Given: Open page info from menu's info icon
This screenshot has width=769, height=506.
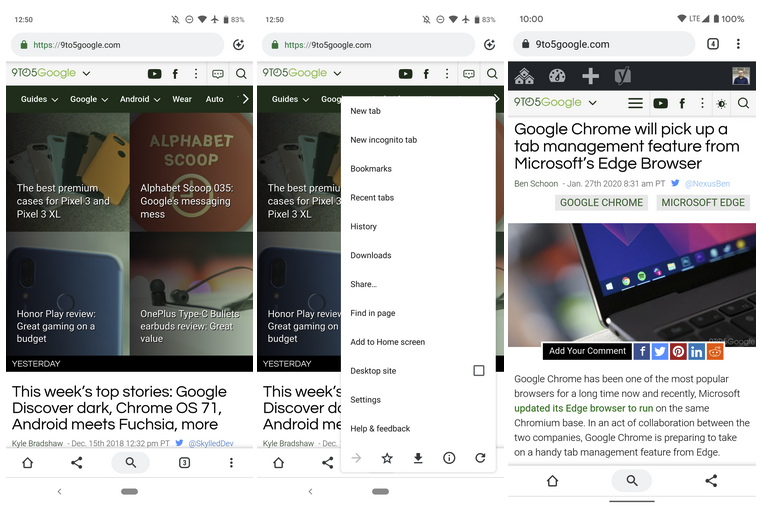Looking at the screenshot, I should (x=449, y=458).
